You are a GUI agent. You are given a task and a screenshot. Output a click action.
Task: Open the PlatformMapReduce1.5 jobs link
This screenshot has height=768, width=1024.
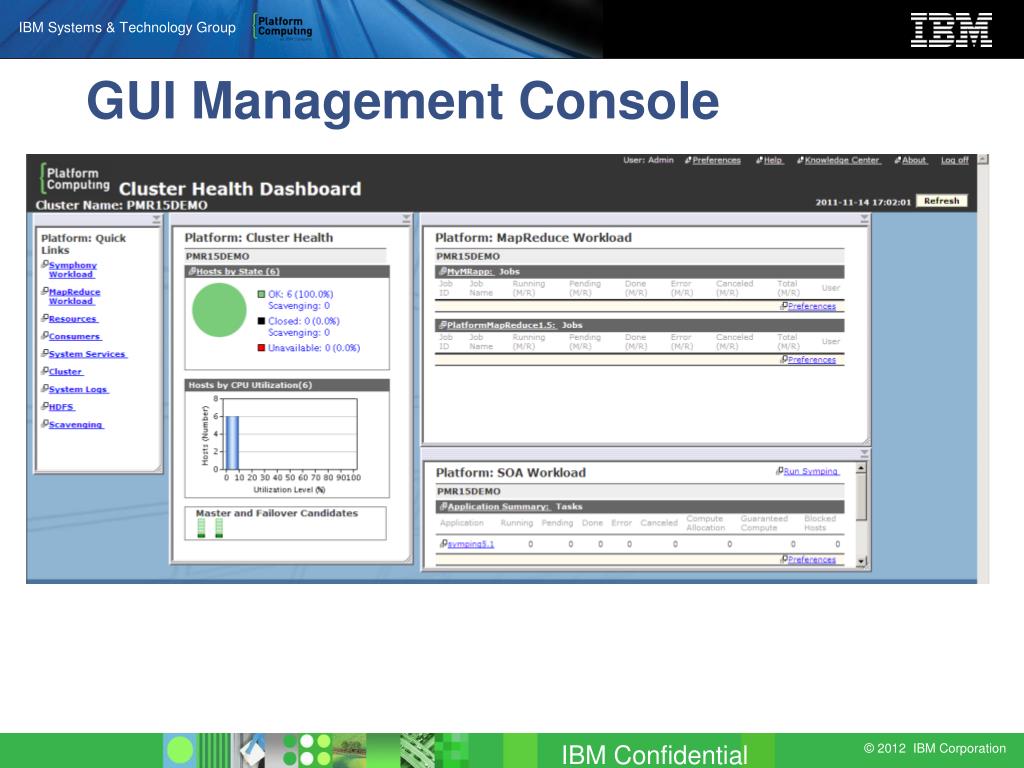coord(502,325)
